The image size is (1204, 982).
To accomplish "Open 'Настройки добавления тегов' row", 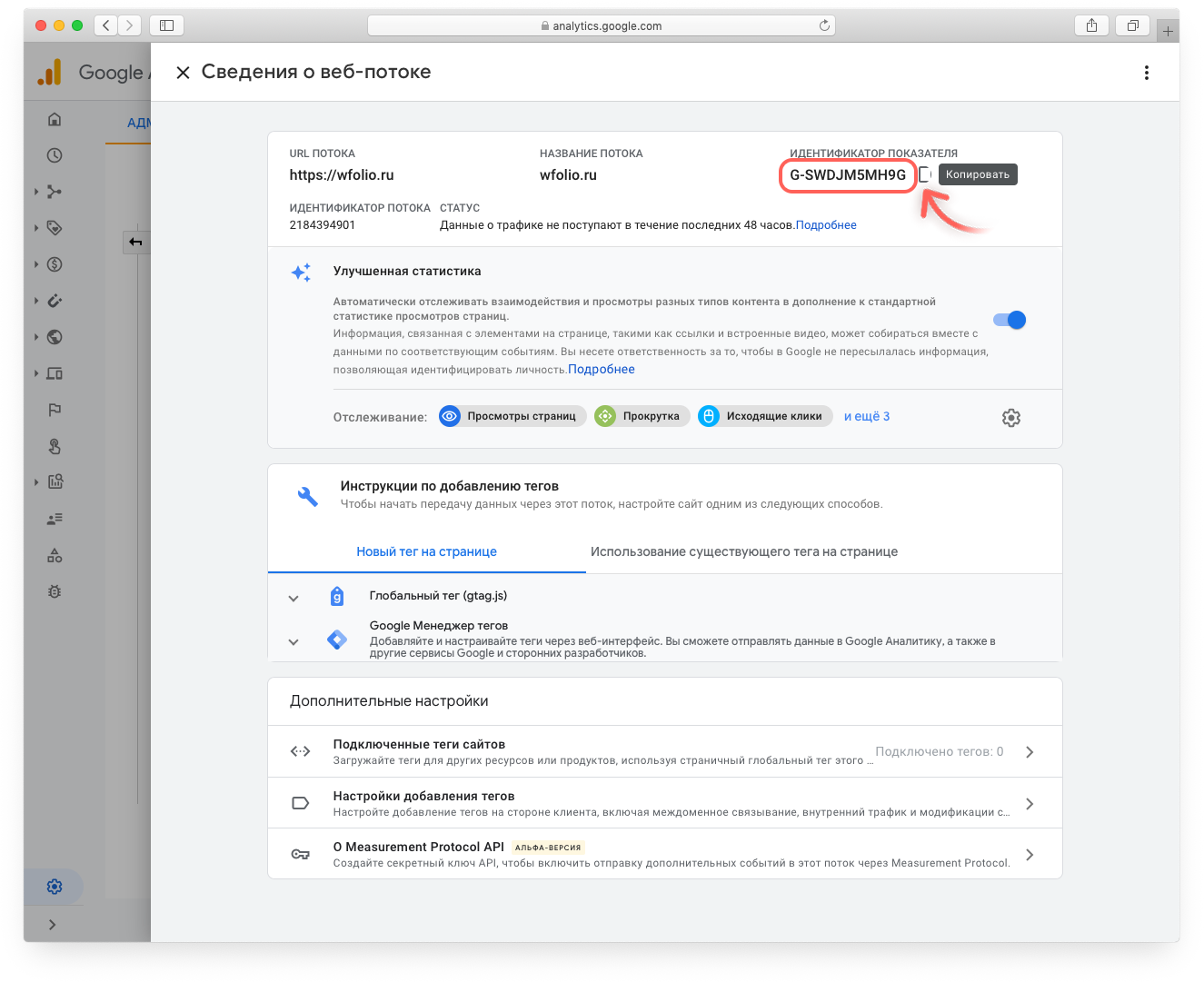I will 665,803.
